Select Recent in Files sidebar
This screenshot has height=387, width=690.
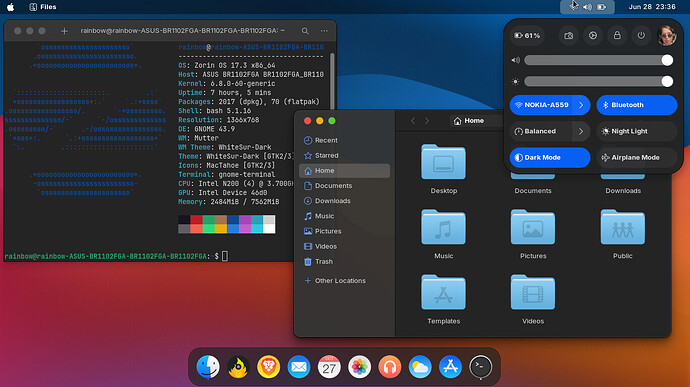(x=344, y=140)
